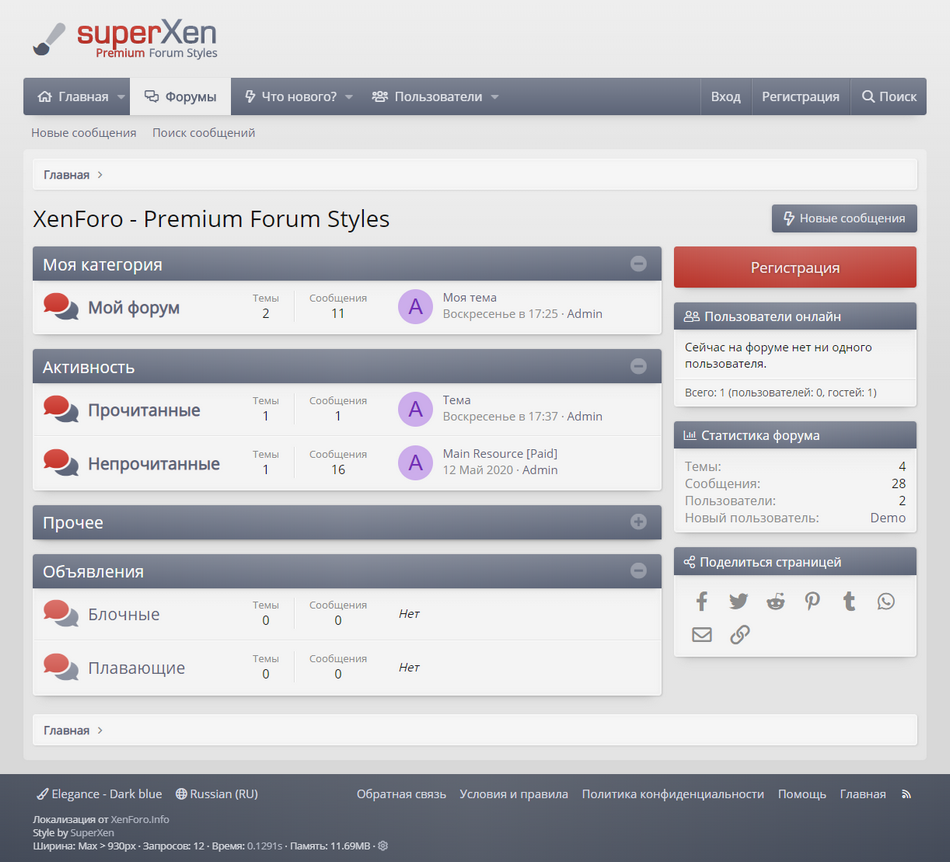Open the Пользователи dropdown arrow
This screenshot has width=950, height=862.
(495, 97)
